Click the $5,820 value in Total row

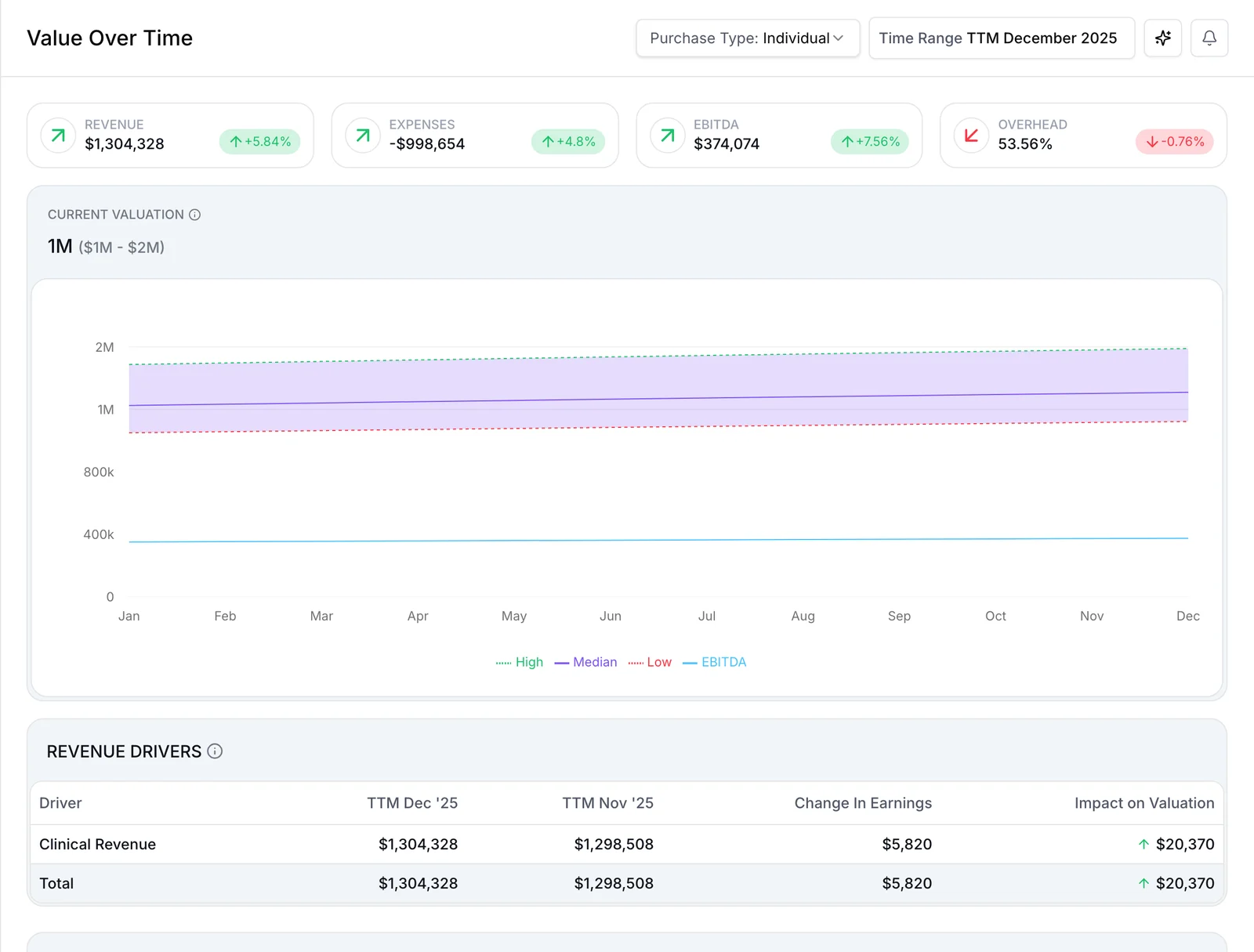coord(907,884)
